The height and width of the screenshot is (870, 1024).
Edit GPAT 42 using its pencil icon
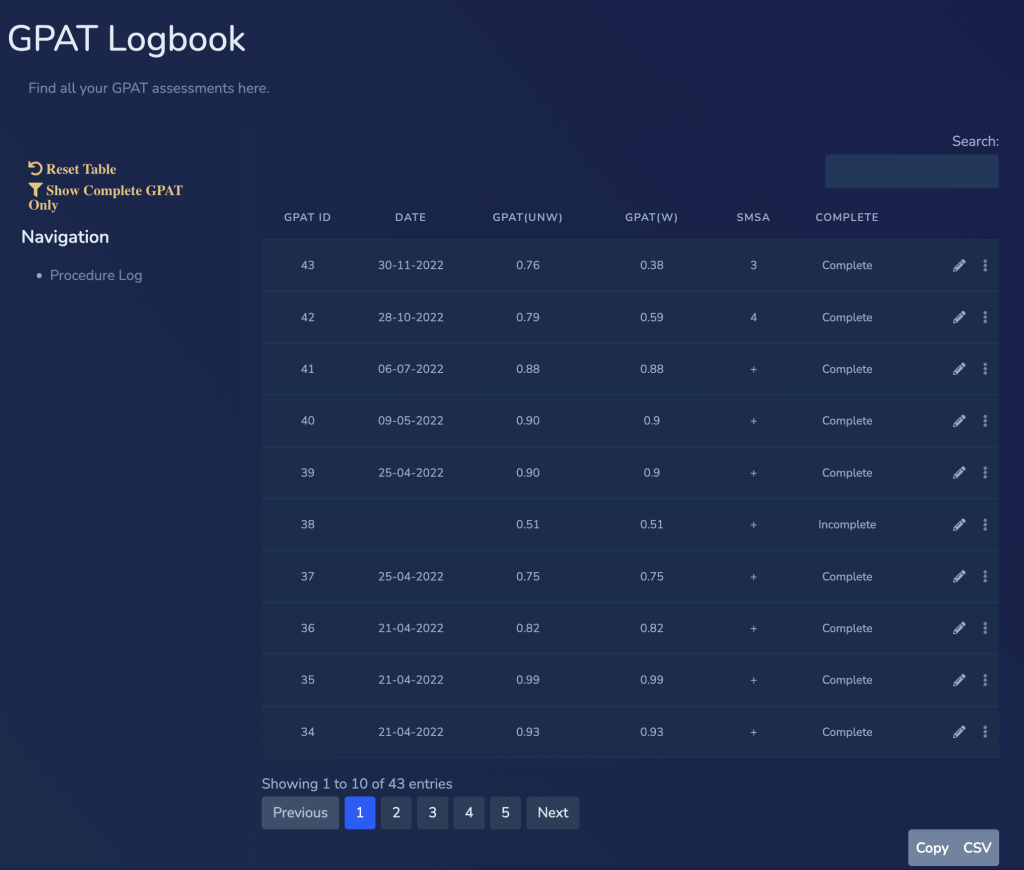pos(959,317)
